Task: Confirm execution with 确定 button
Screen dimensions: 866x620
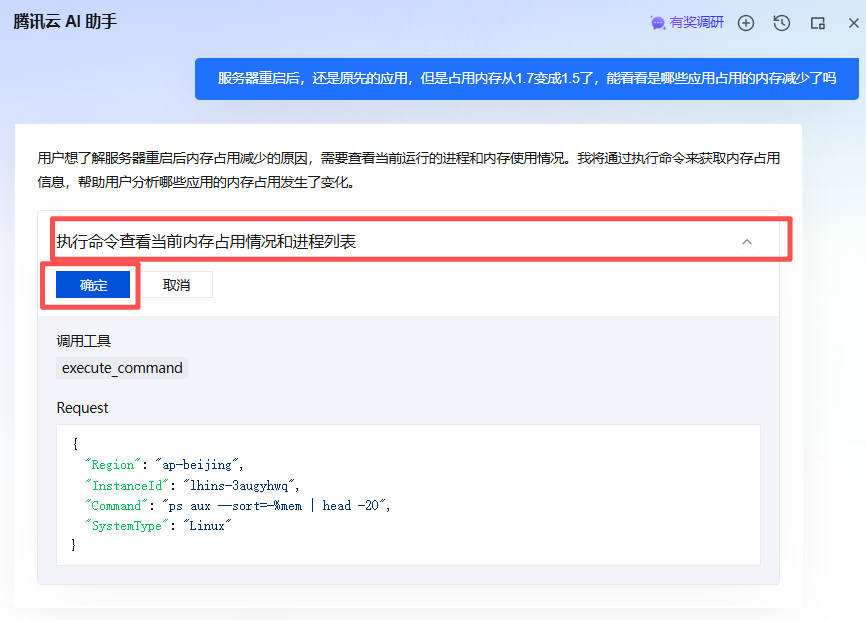Action: (94, 285)
